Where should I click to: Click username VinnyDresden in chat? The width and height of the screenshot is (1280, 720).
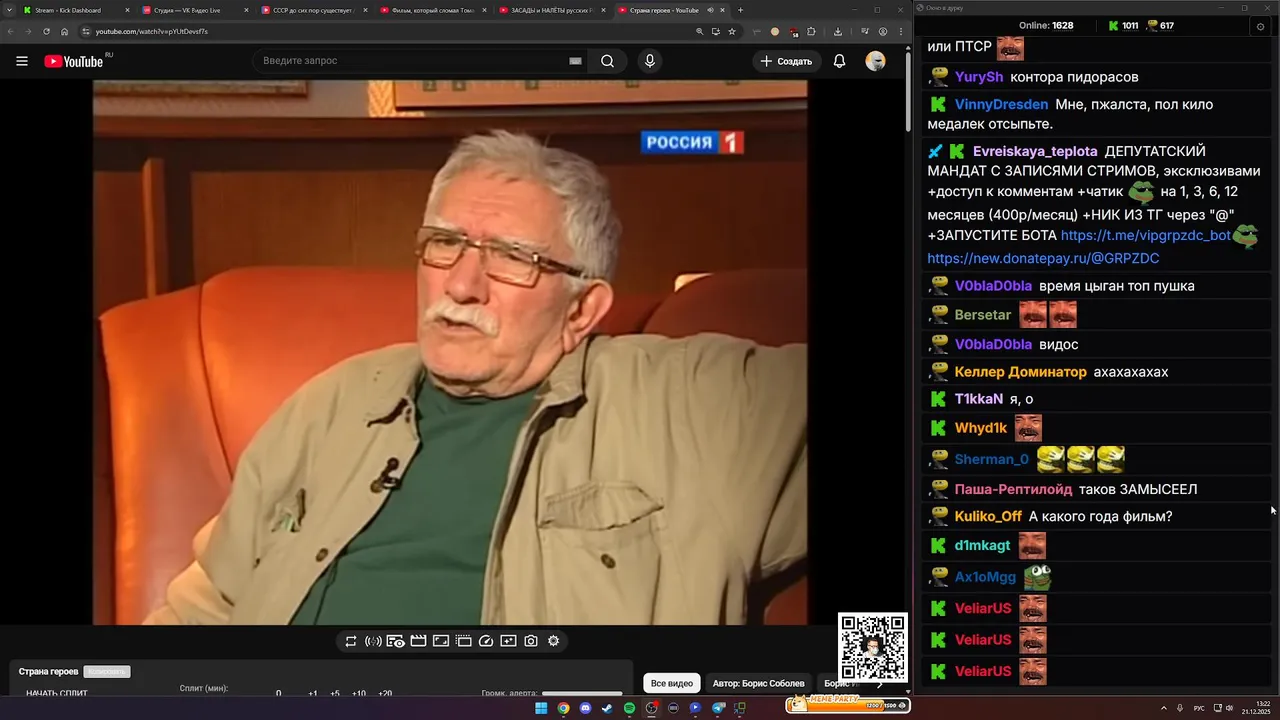[x=1002, y=104]
